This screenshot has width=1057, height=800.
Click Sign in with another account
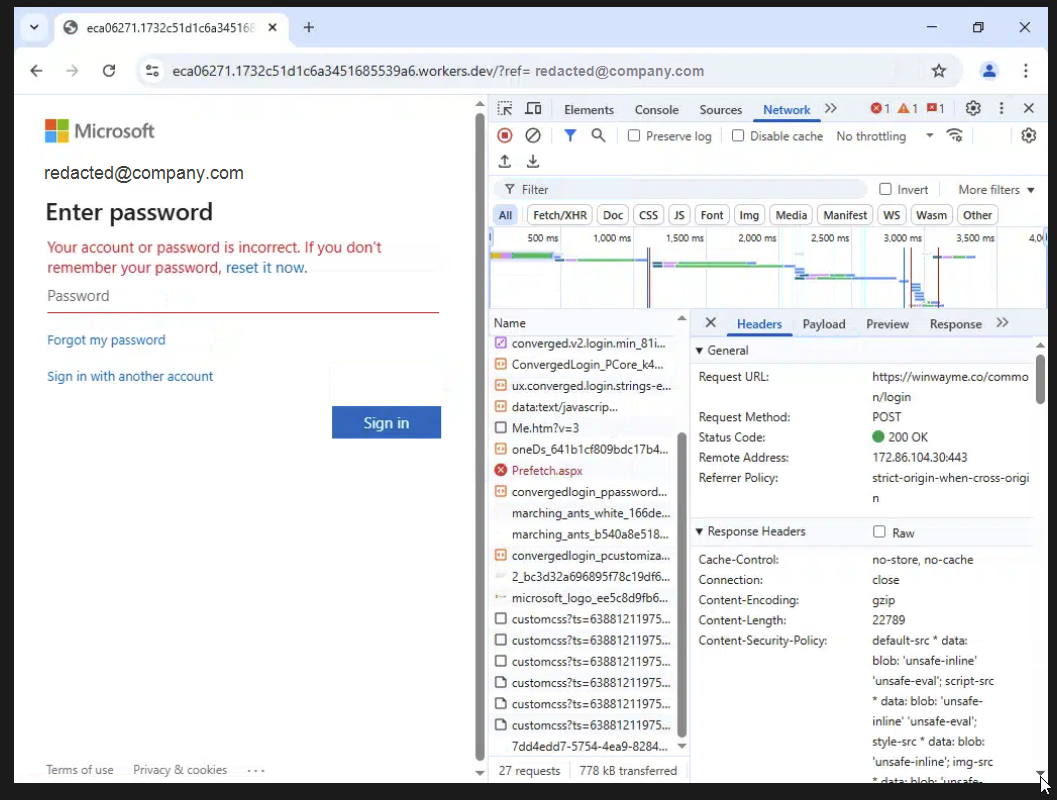point(130,377)
